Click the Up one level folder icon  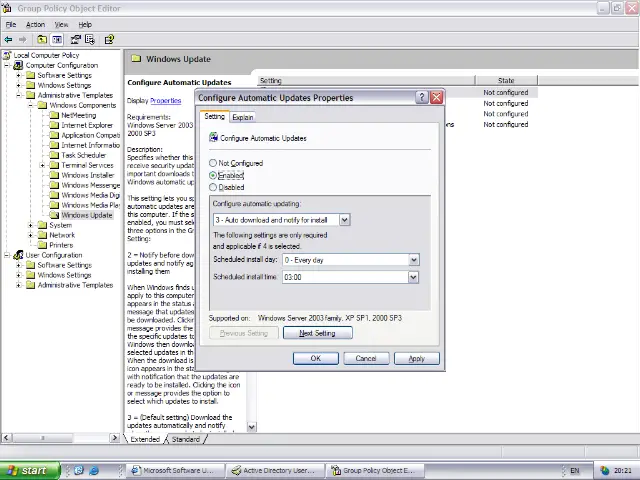pyautogui.click(x=42, y=39)
